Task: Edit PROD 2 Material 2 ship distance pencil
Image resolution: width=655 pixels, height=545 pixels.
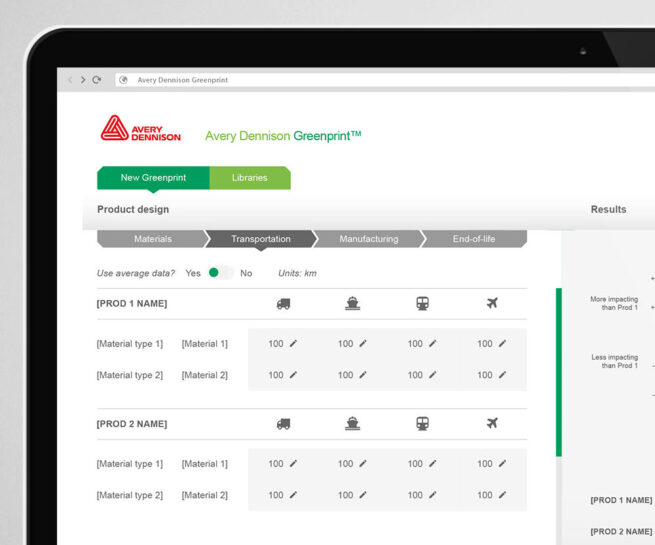Action: click(x=363, y=494)
